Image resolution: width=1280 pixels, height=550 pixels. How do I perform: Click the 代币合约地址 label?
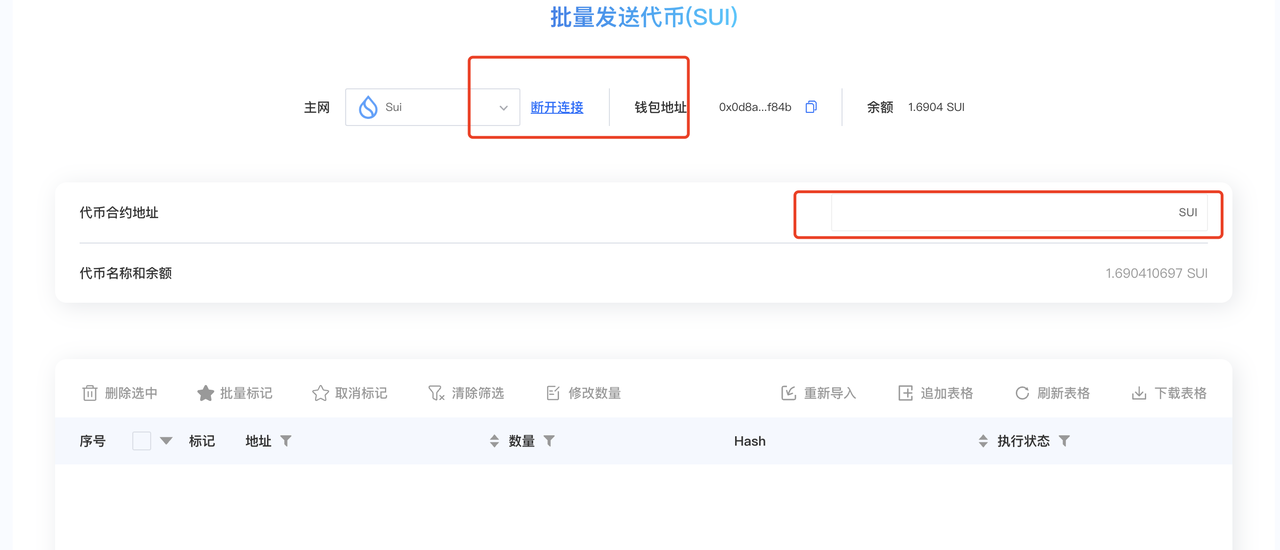[x=119, y=212]
